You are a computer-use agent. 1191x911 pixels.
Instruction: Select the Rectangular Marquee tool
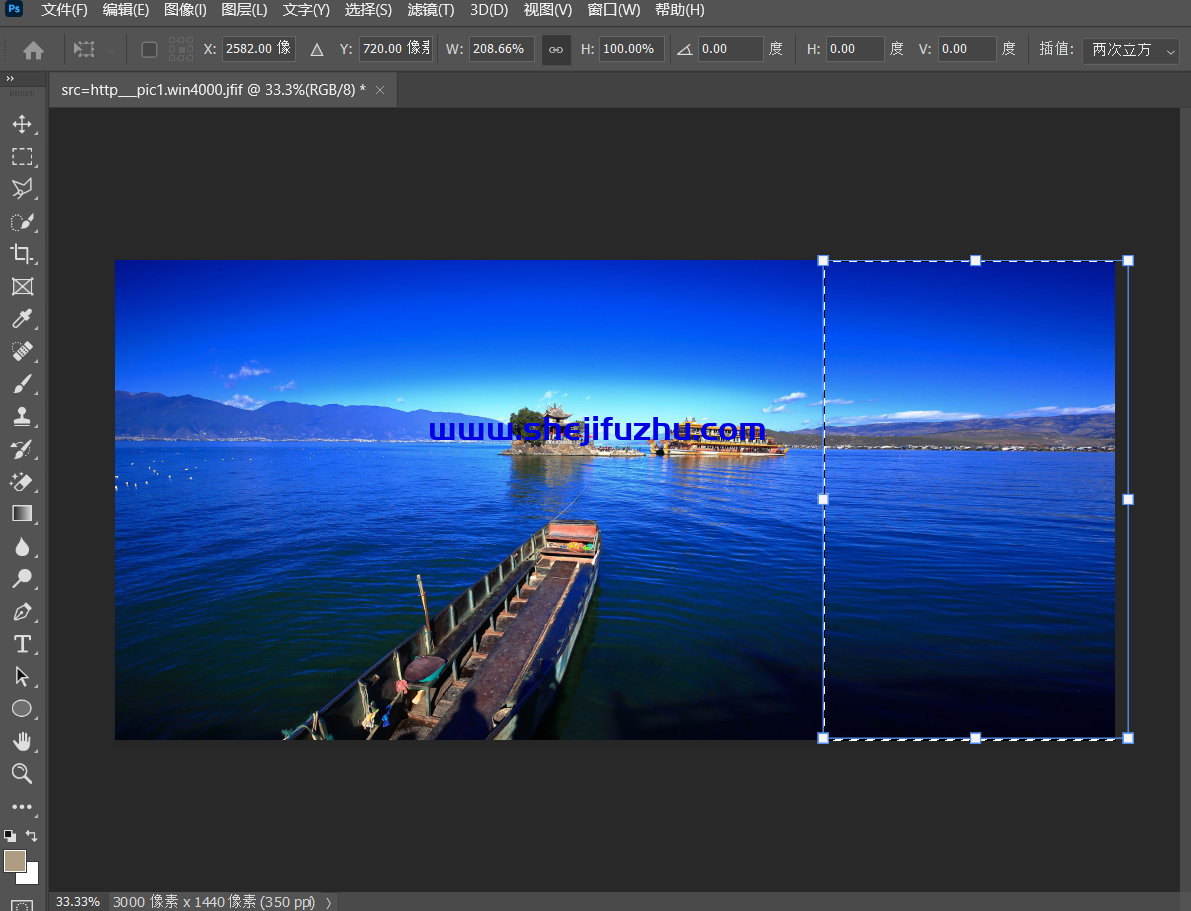click(x=22, y=157)
